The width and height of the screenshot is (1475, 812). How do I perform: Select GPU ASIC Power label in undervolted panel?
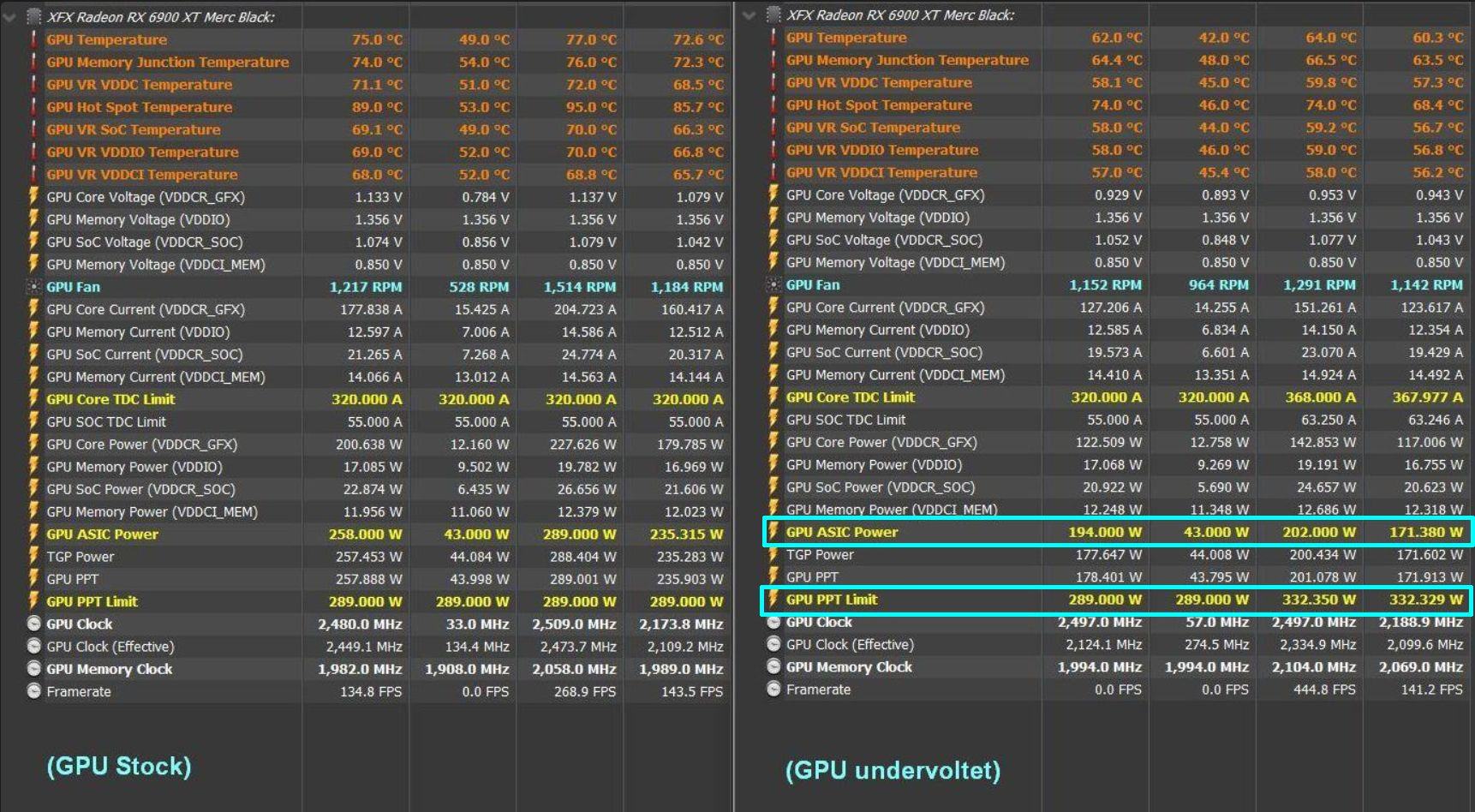point(842,532)
